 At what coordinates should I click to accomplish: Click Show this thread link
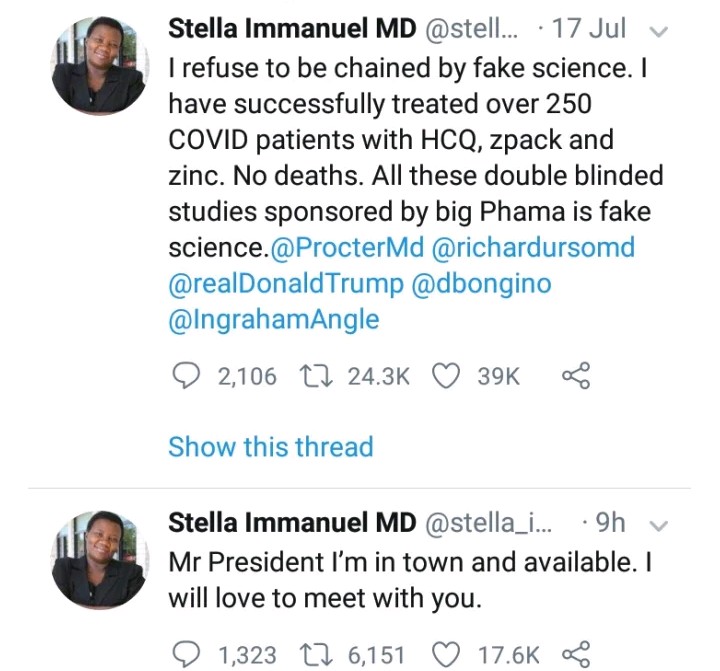[x=270, y=446]
